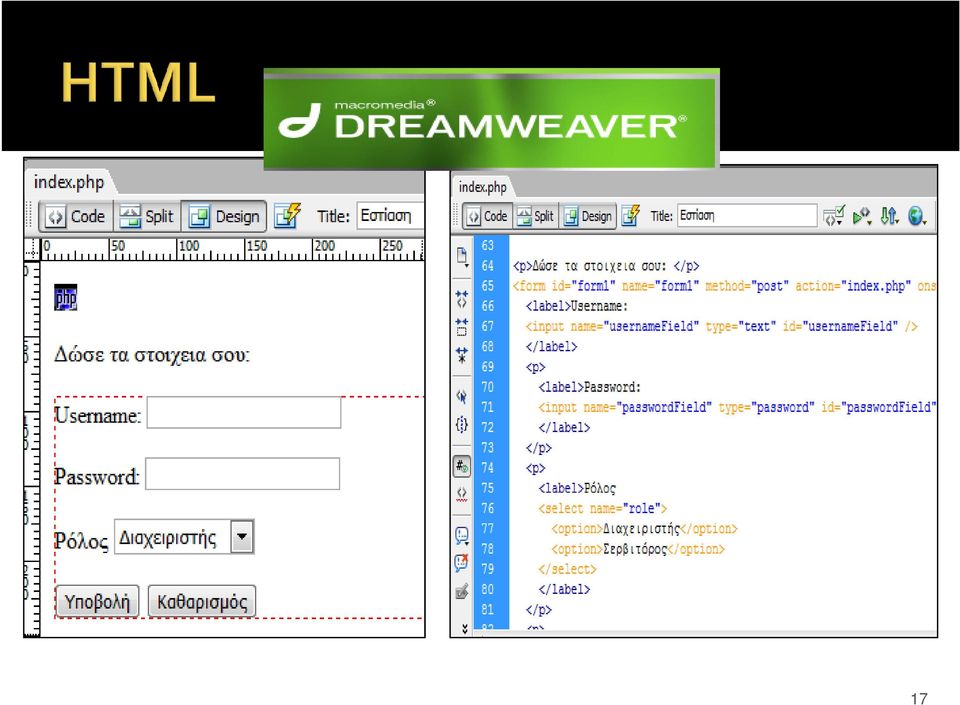Switch left window to Code view
Image resolution: width=960 pixels, height=705 pixels.
76,216
